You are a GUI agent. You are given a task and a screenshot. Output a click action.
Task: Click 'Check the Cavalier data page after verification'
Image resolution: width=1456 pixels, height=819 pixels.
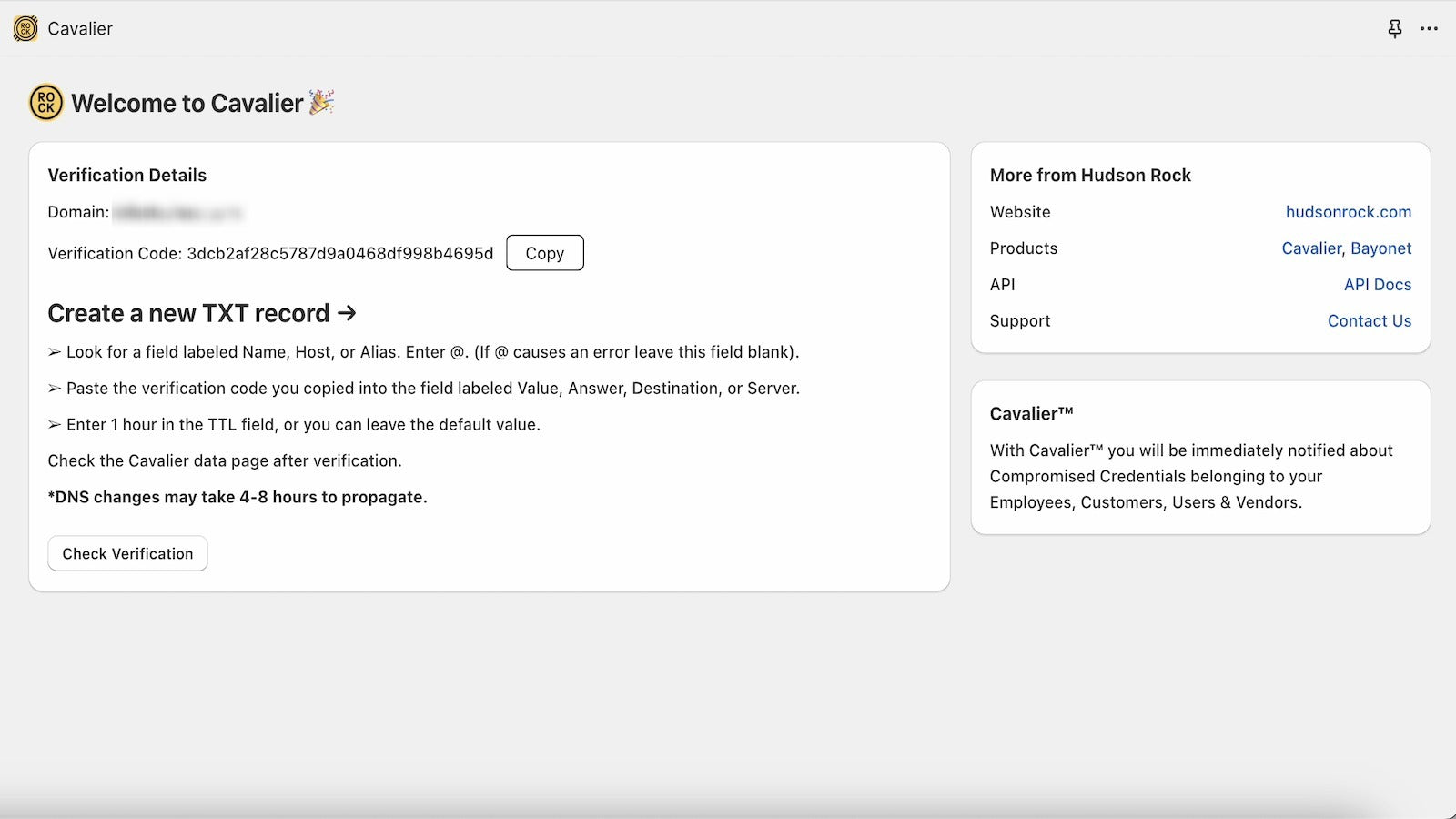225,461
